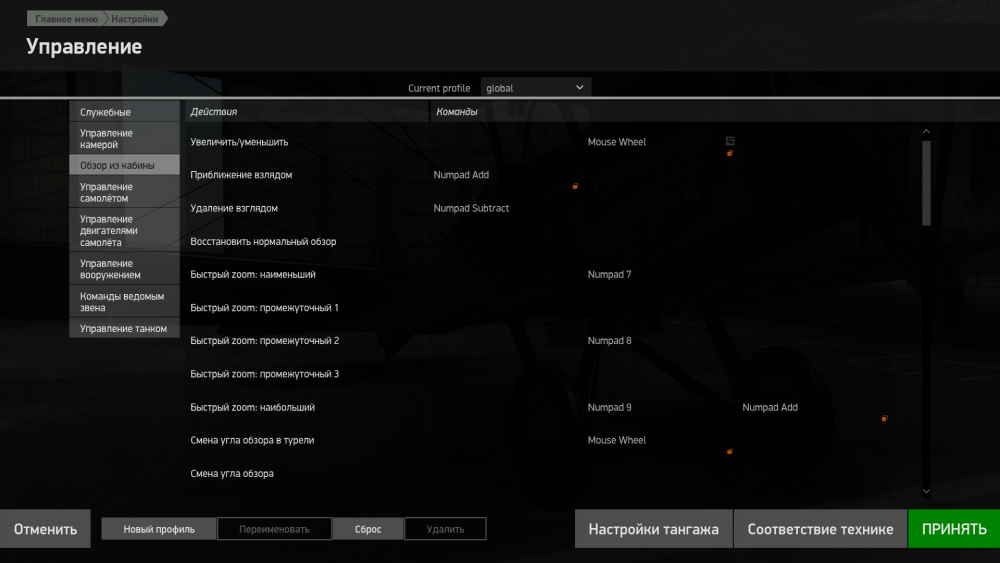This screenshot has height=563, width=1000.
Task: Click Сброс to reset bindings
Action: [x=368, y=529]
